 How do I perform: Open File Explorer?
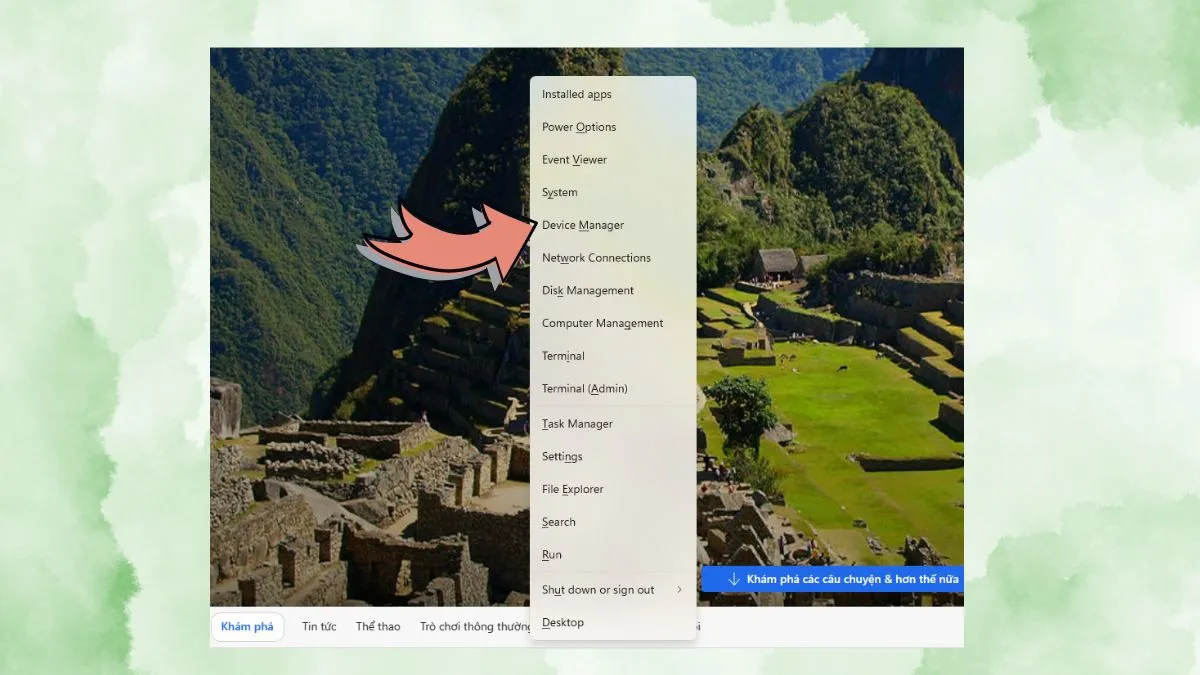572,489
